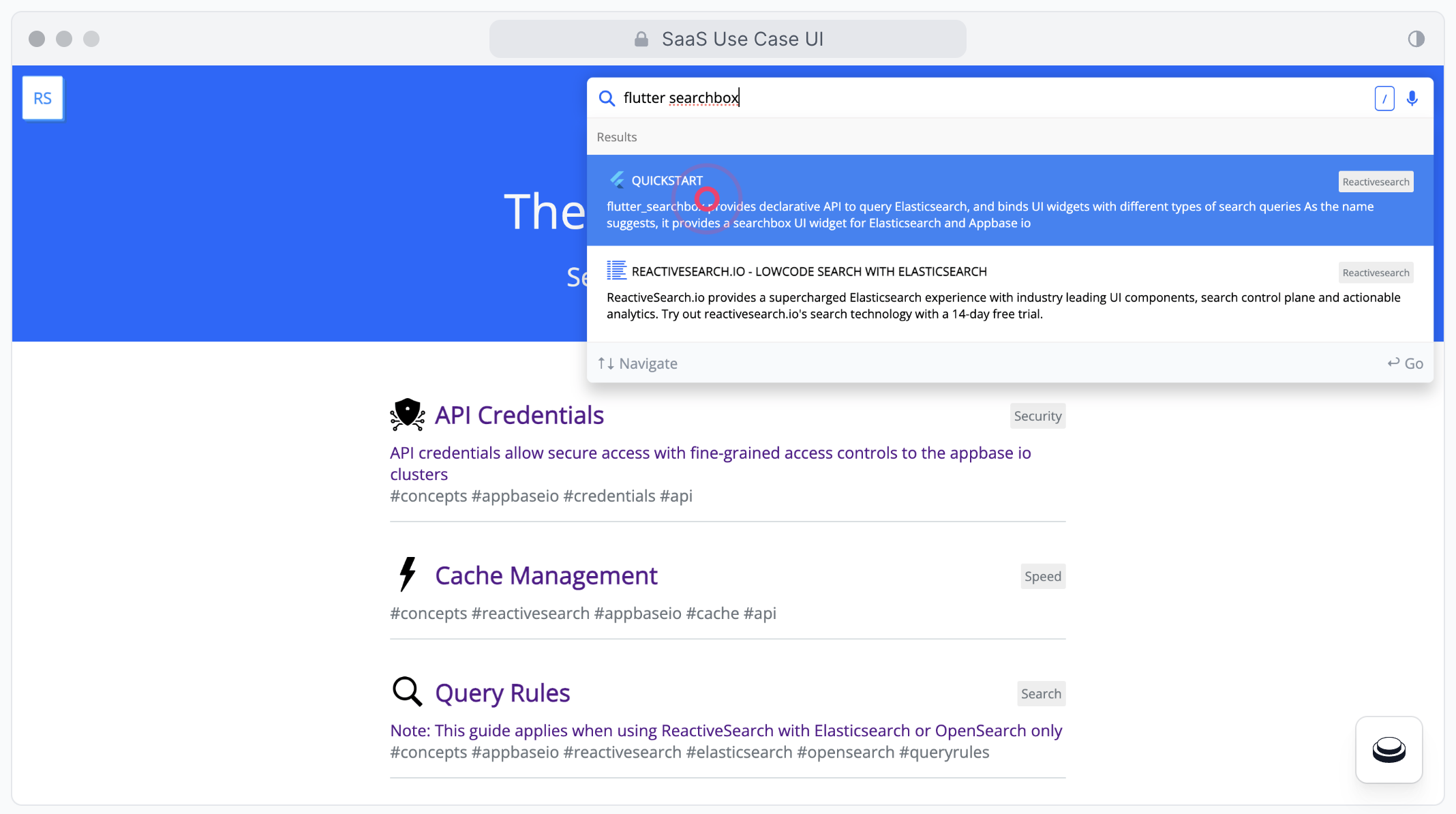This screenshot has height=814, width=1456.
Task: Click the Cache Management lightning bolt icon
Action: coord(407,574)
